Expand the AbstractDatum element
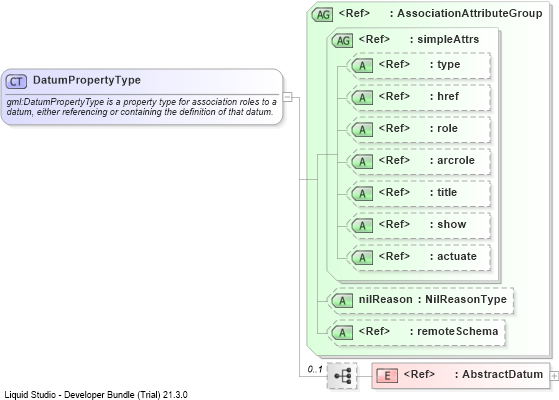Image resolution: width=559 pixels, height=400 pixels. point(554,376)
